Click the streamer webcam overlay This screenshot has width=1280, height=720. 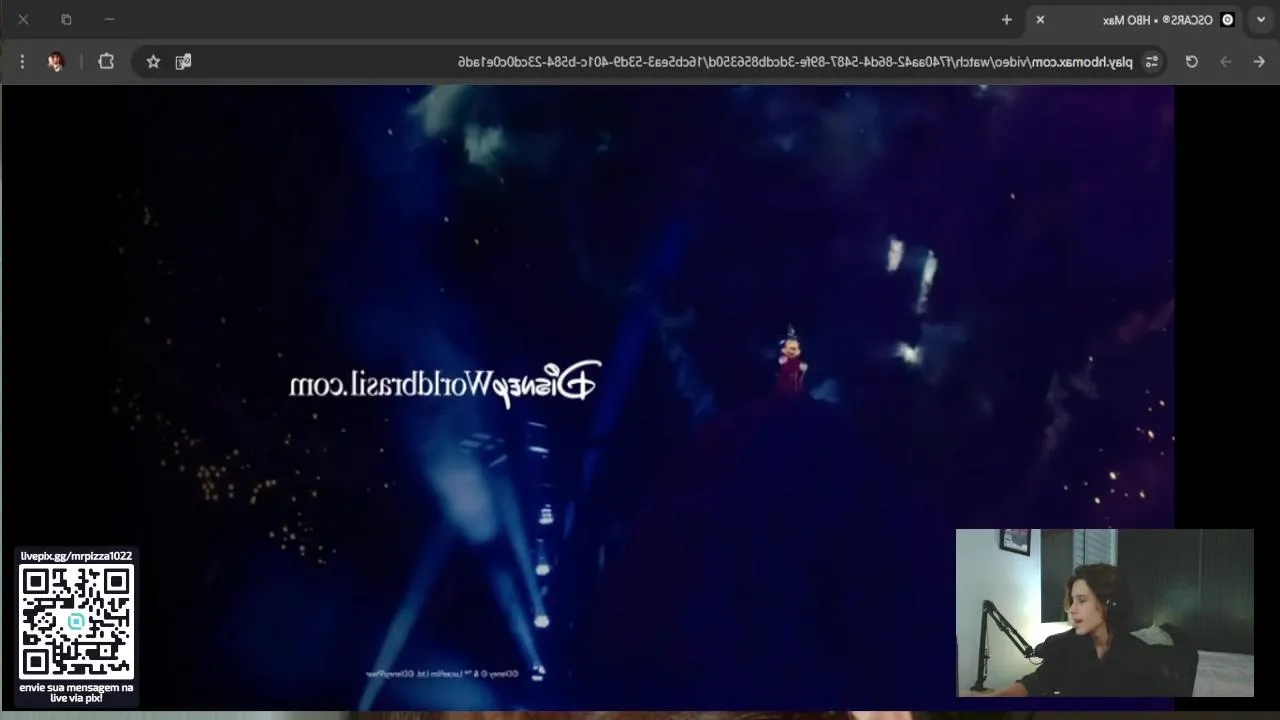tap(1104, 613)
